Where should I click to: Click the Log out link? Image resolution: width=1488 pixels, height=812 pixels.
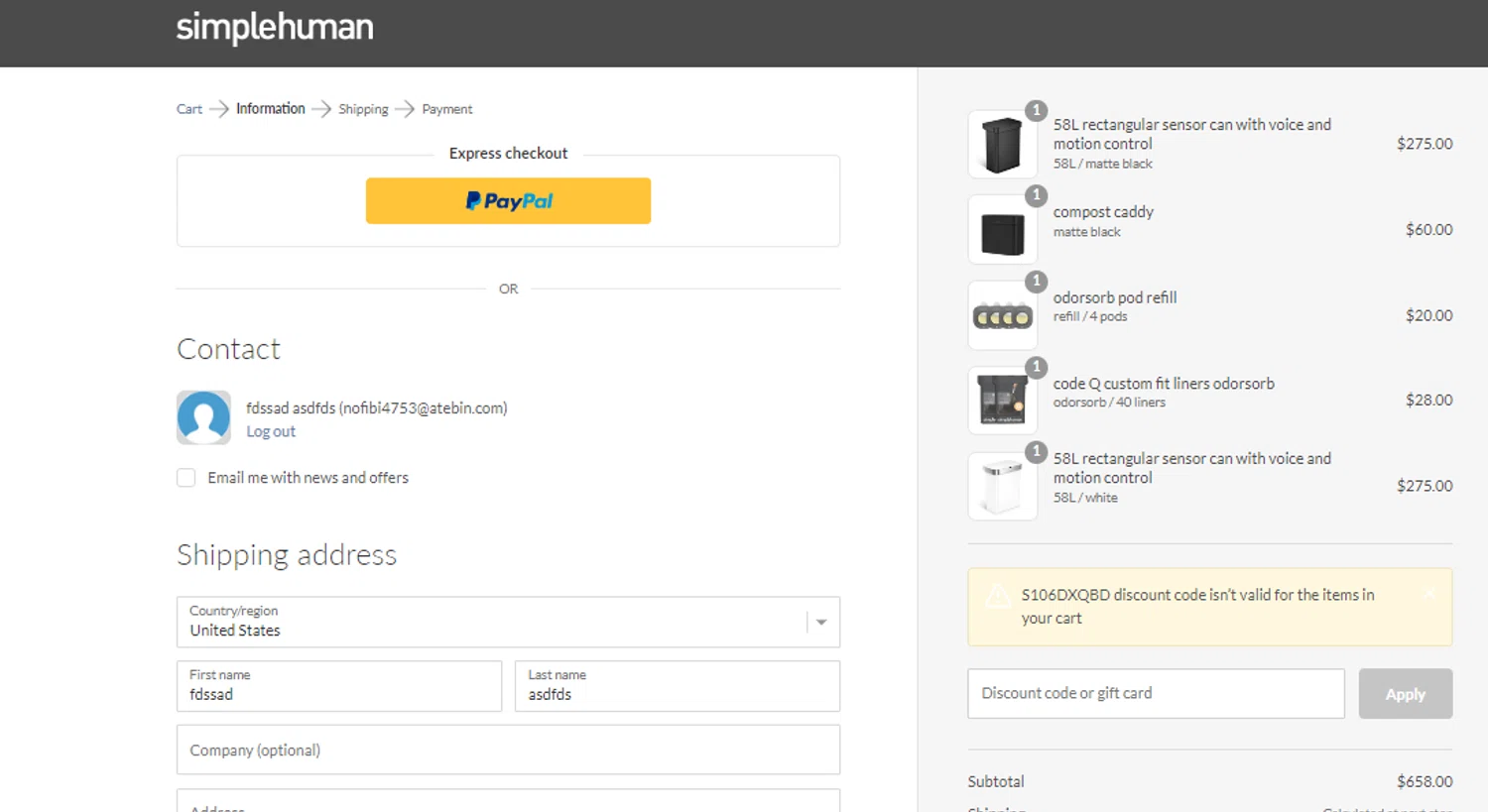coord(271,431)
